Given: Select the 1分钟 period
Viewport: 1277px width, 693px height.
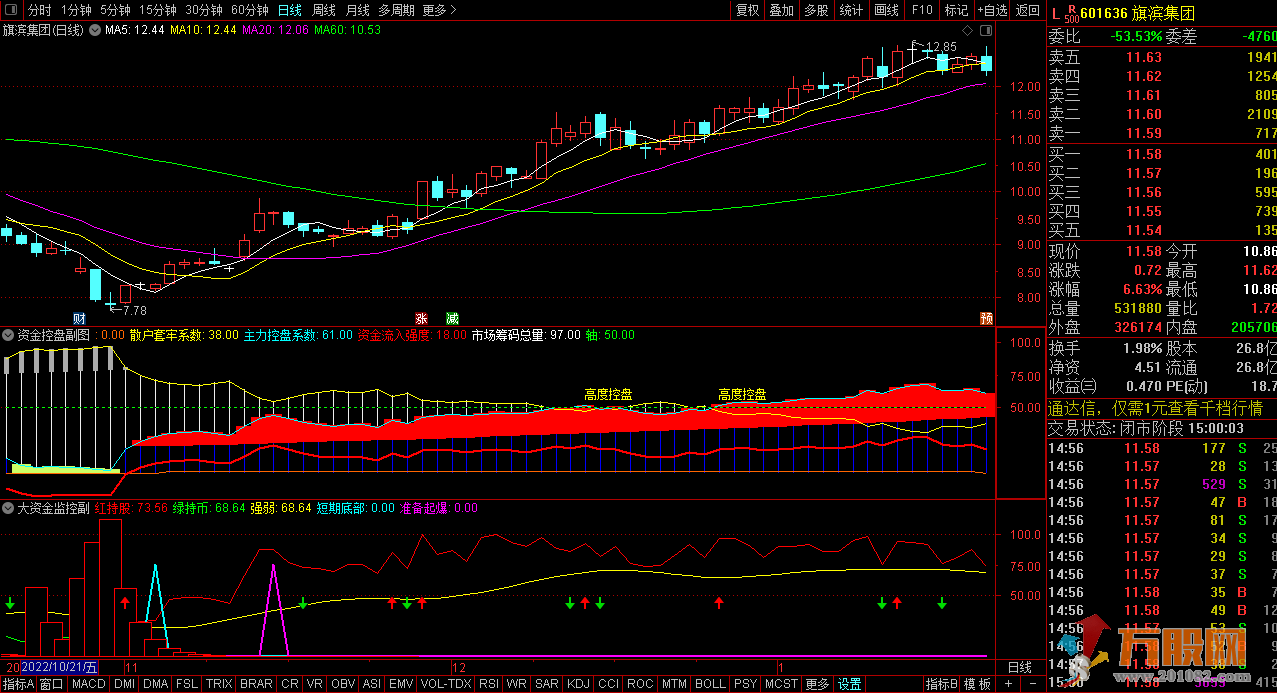Looking at the screenshot, I should [x=76, y=10].
